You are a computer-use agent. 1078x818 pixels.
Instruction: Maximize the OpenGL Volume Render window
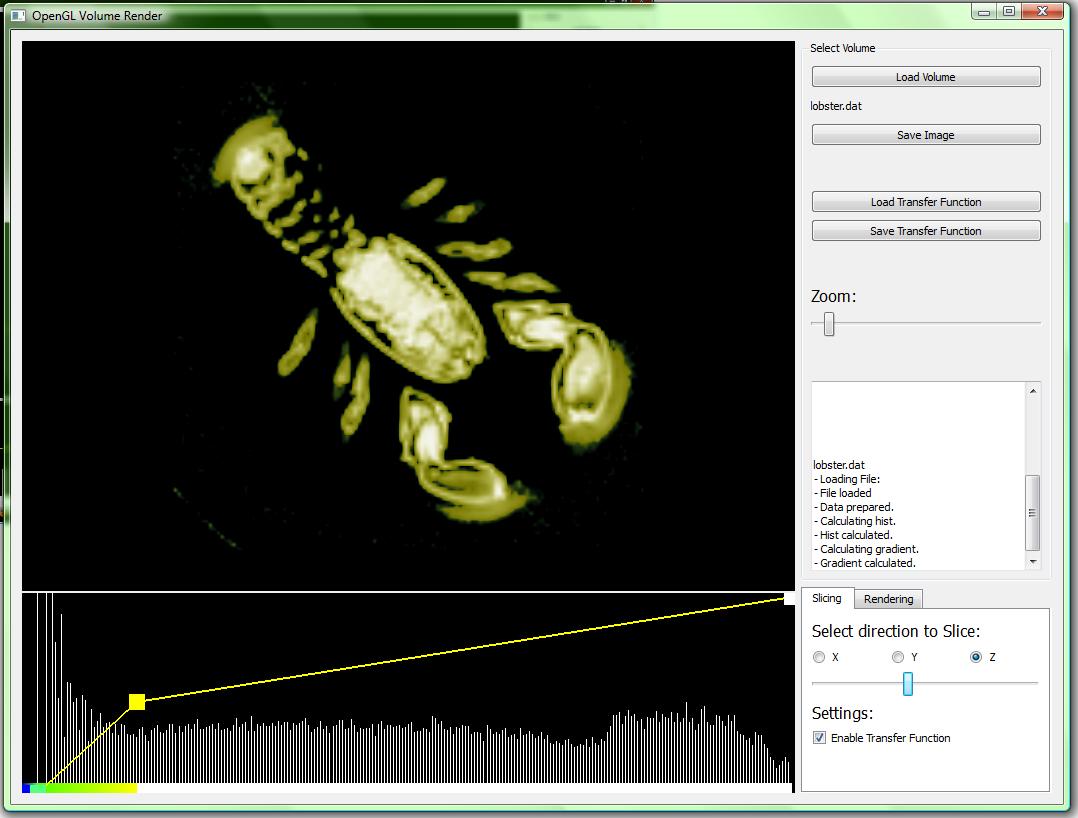pos(1009,12)
